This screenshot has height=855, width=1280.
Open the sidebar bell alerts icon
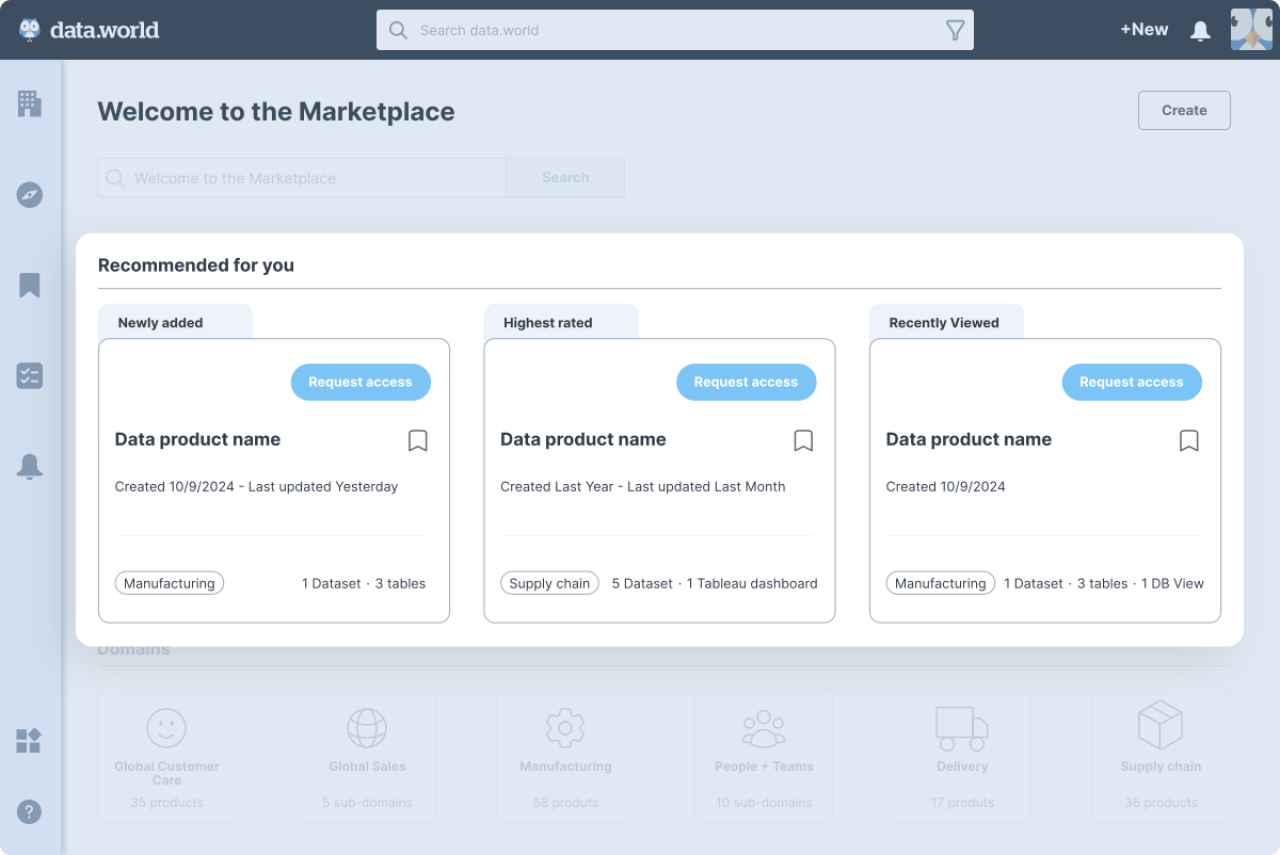click(x=29, y=466)
